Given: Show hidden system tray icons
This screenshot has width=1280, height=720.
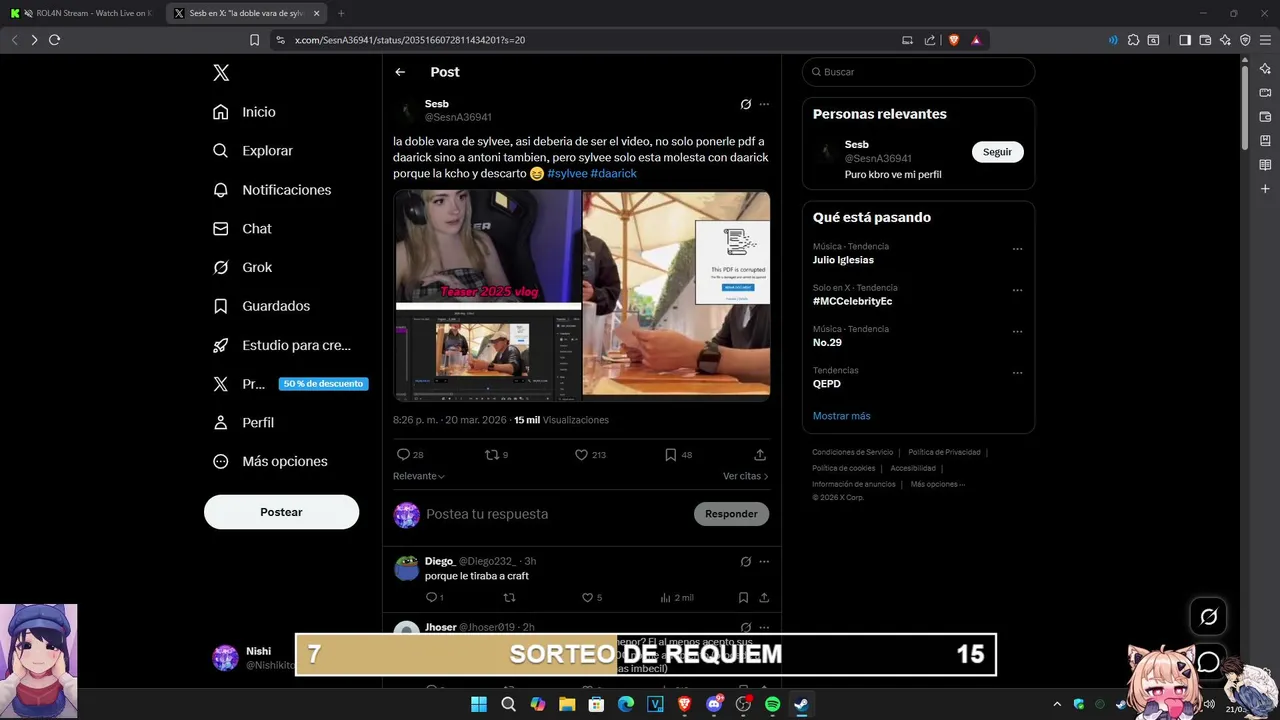Looking at the screenshot, I should pyautogui.click(x=1057, y=704).
